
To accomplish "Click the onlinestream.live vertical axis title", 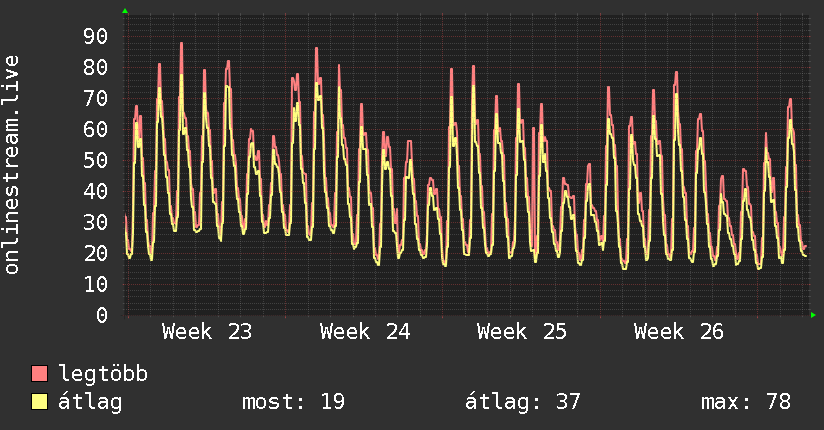I will pyautogui.click(x=12, y=165).
